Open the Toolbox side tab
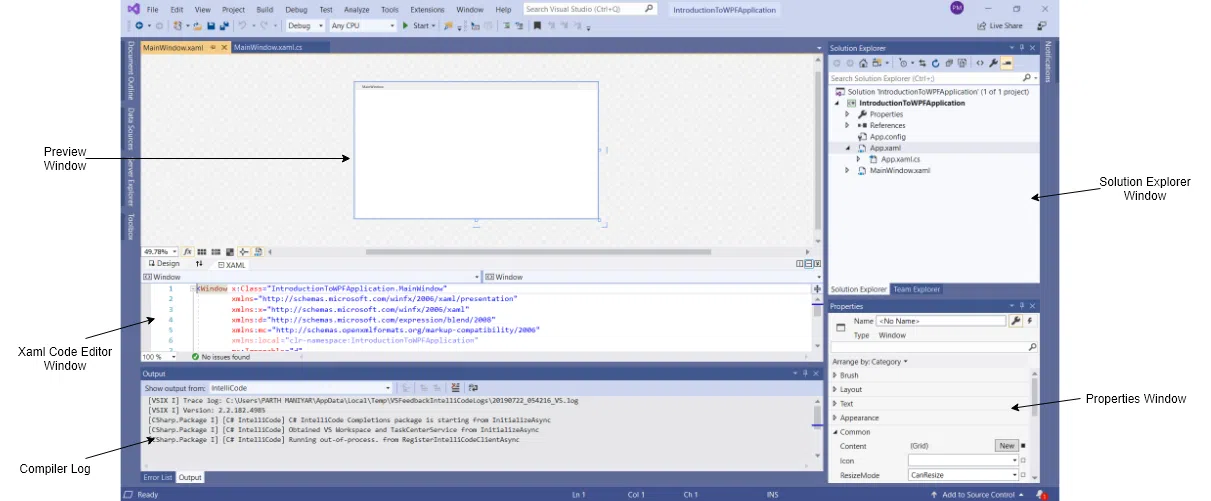The width and height of the screenshot is (1211, 501). (130, 225)
